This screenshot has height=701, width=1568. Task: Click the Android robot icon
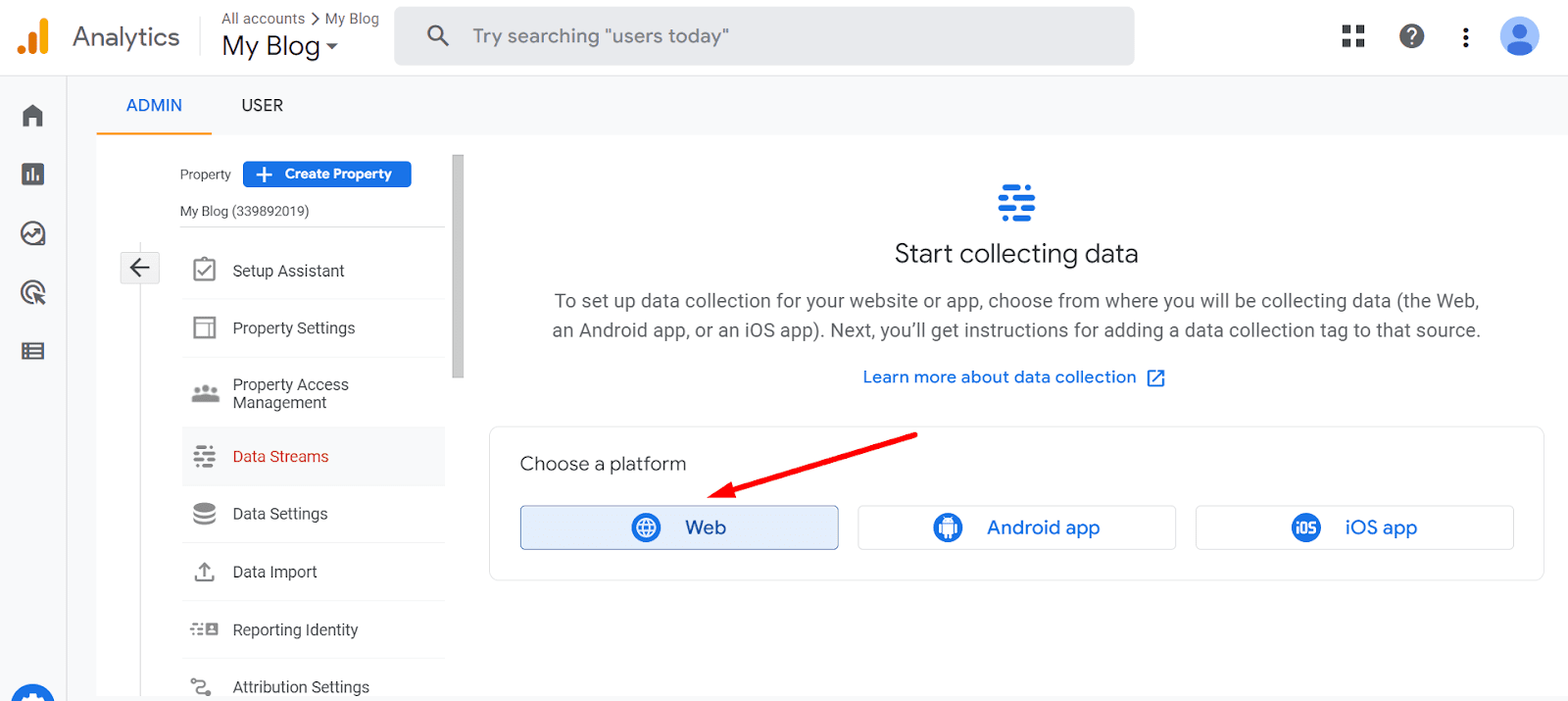pos(948,527)
